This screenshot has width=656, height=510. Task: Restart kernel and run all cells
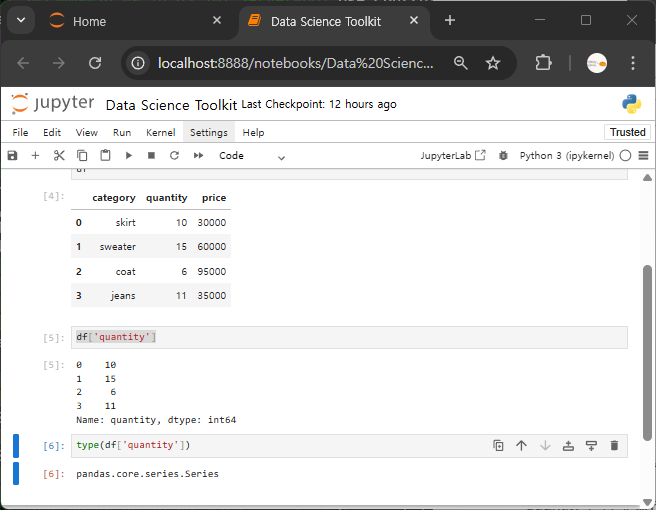198,156
